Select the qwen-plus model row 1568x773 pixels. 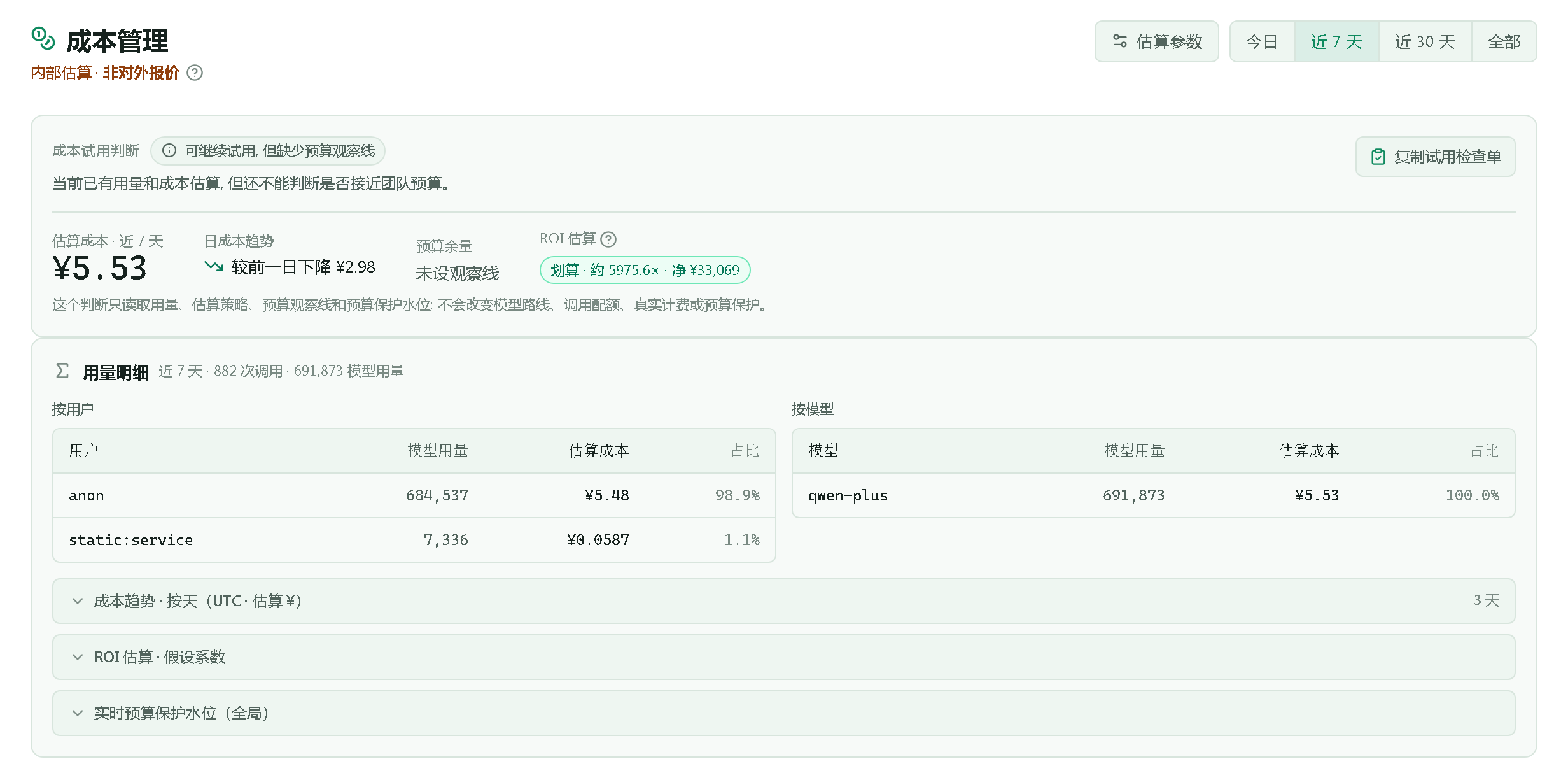tap(1153, 495)
